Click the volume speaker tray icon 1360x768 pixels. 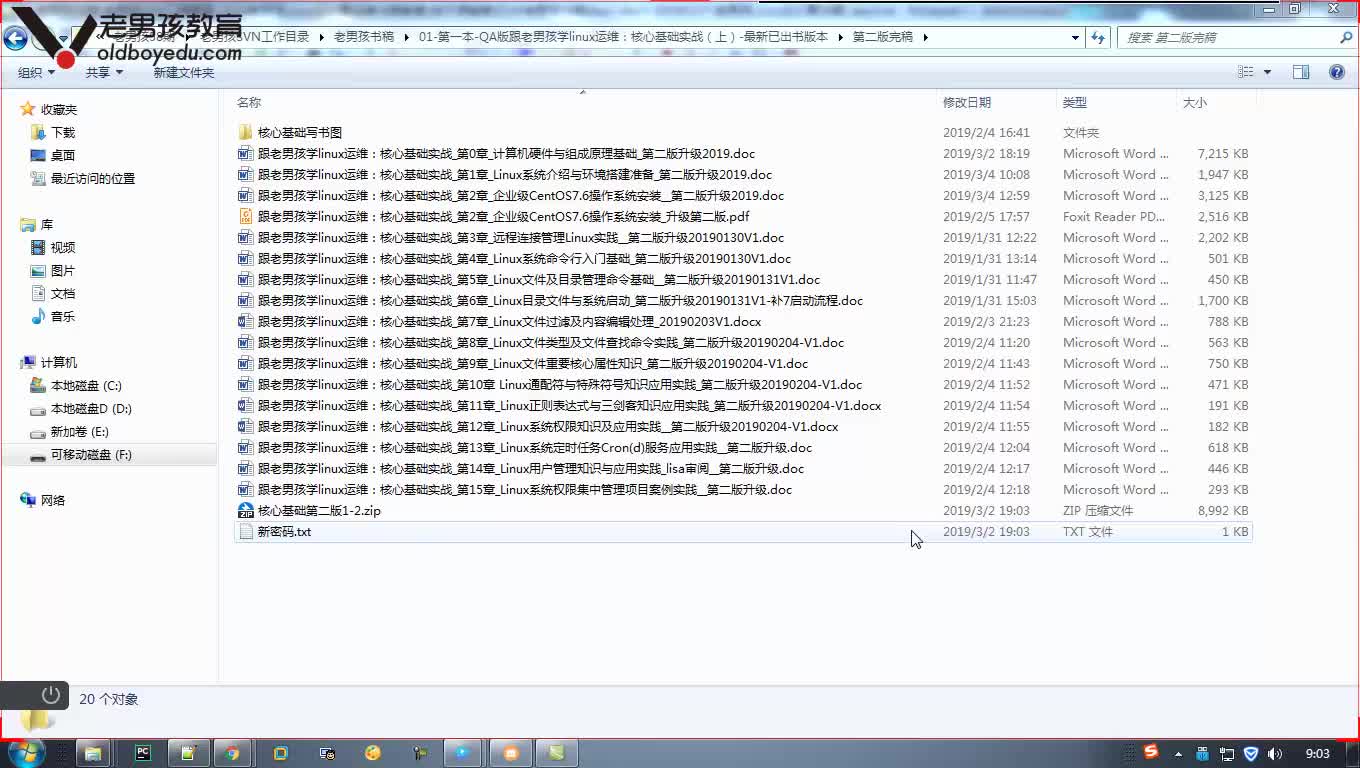point(1274,753)
